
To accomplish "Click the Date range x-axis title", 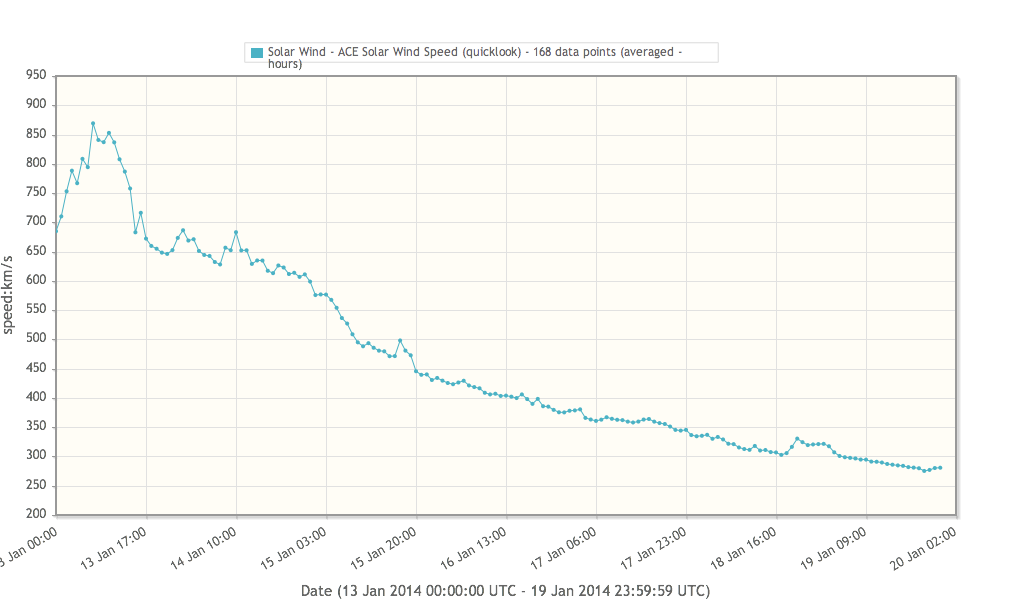I will (x=505, y=590).
